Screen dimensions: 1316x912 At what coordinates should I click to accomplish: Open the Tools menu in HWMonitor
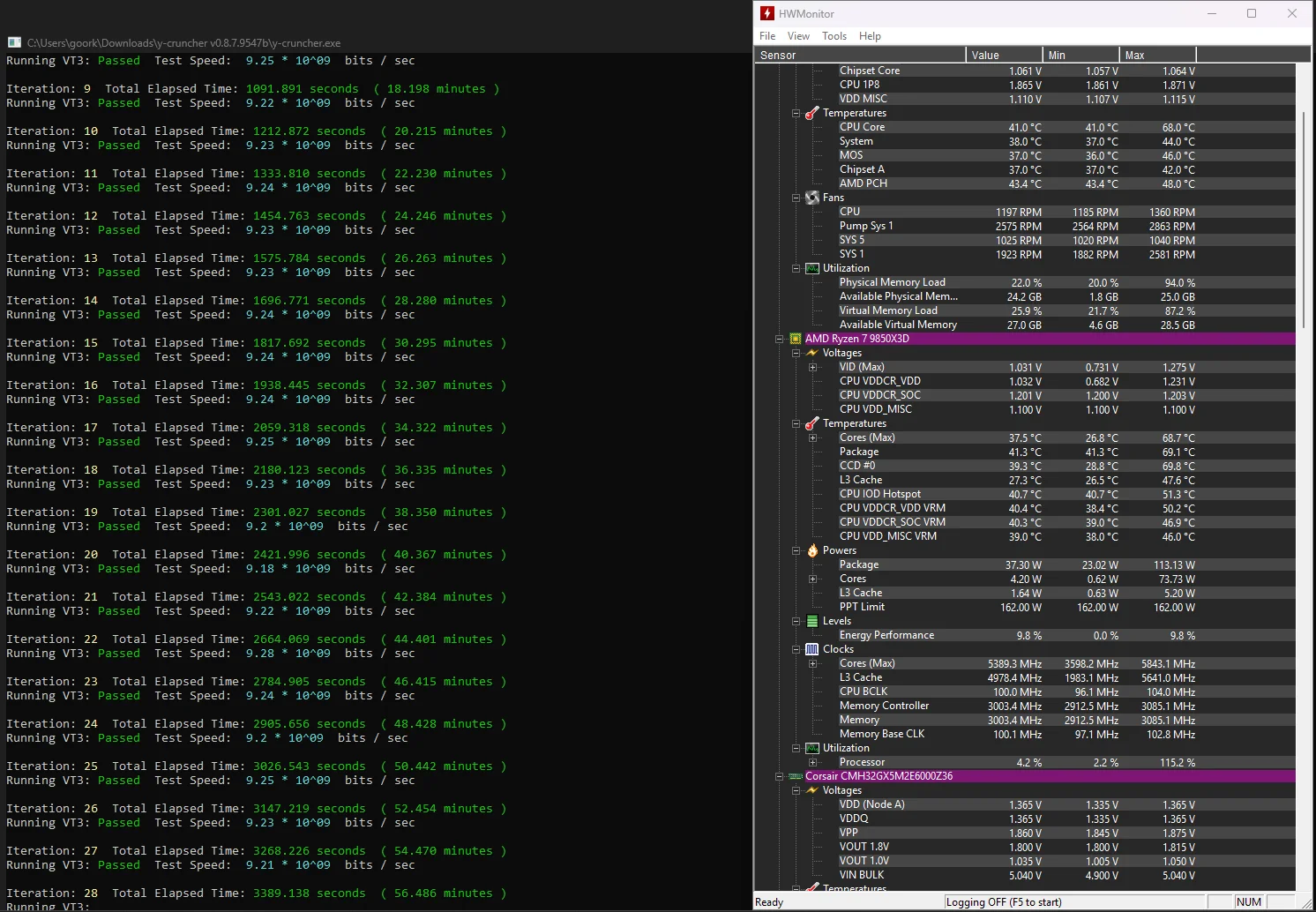834,36
